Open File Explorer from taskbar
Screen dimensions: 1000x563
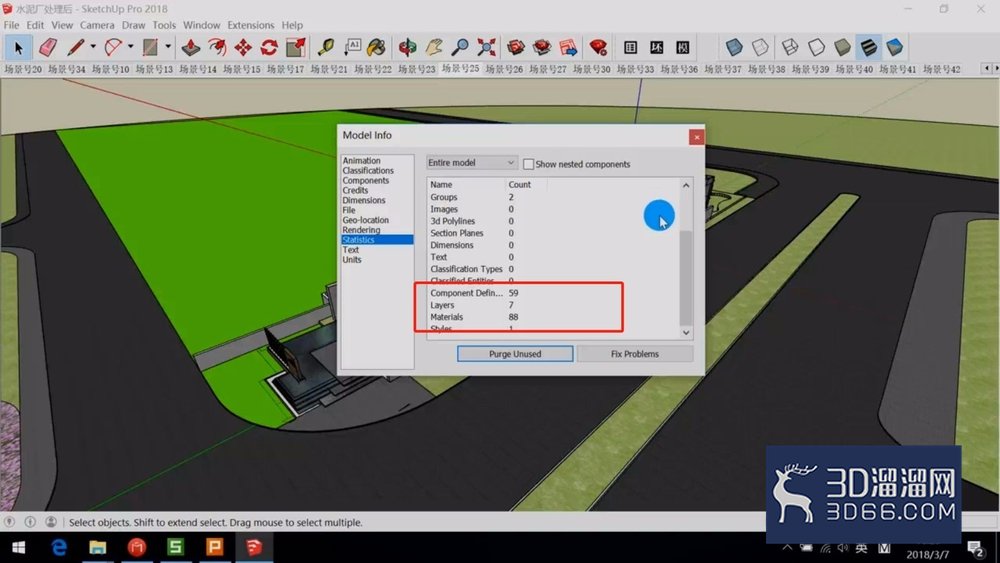tap(98, 547)
